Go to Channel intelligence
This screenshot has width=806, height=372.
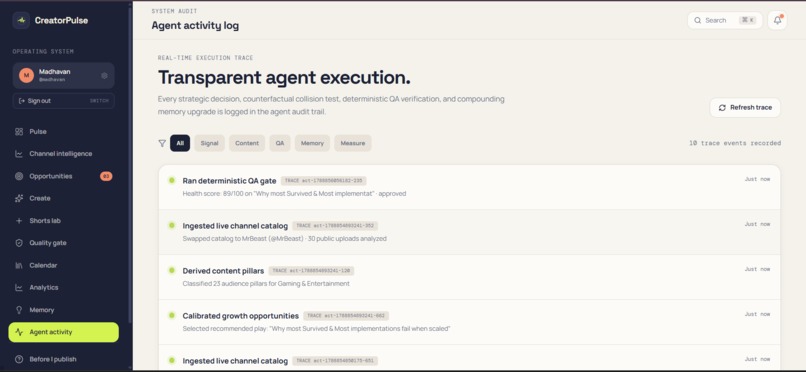(63, 154)
